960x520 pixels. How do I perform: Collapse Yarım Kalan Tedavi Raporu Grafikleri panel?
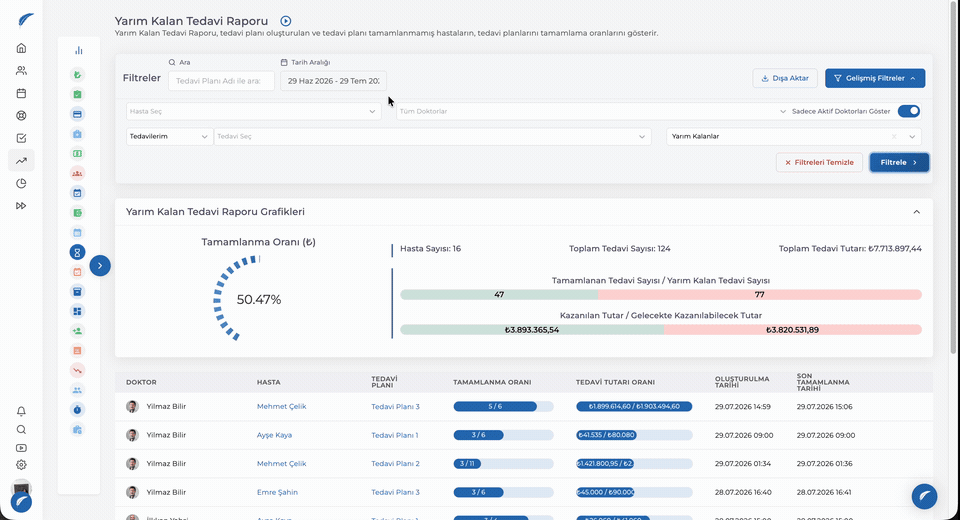[x=917, y=212]
